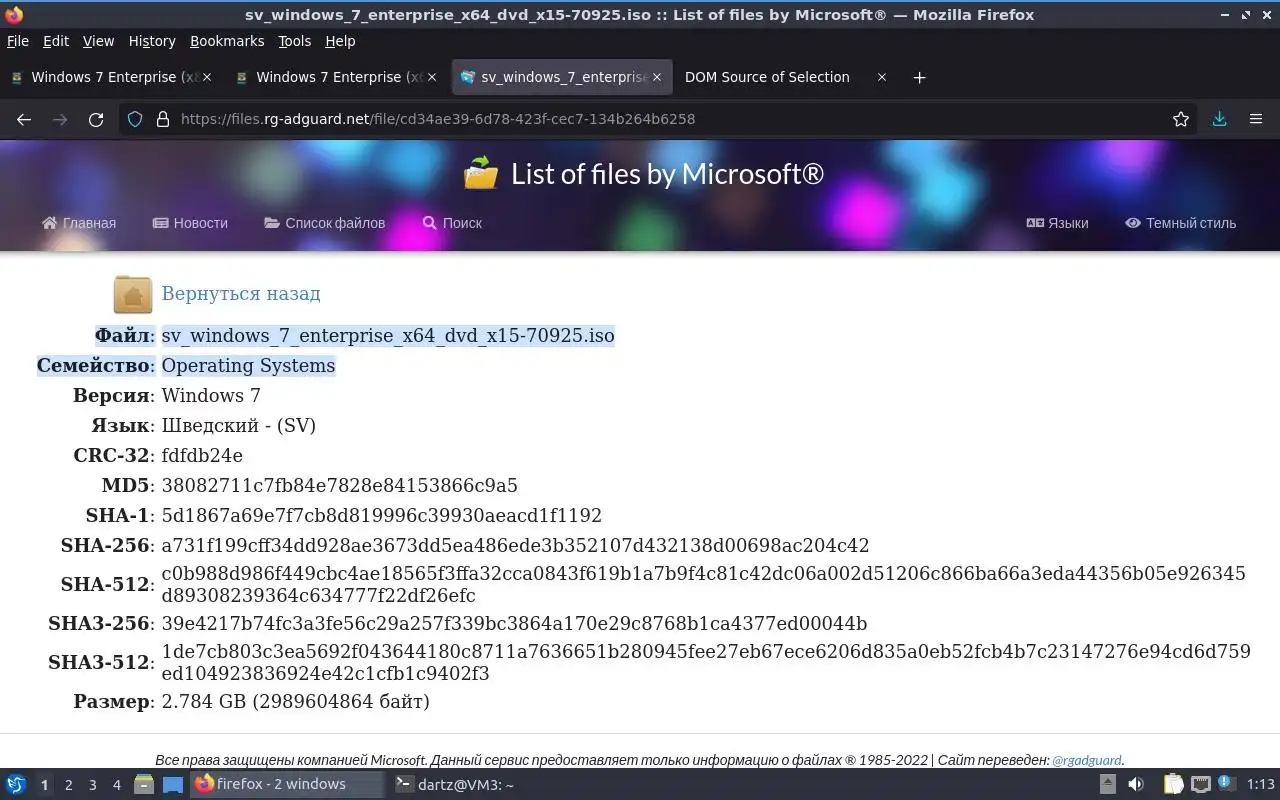Go back using the browser back arrow

pos(24,119)
